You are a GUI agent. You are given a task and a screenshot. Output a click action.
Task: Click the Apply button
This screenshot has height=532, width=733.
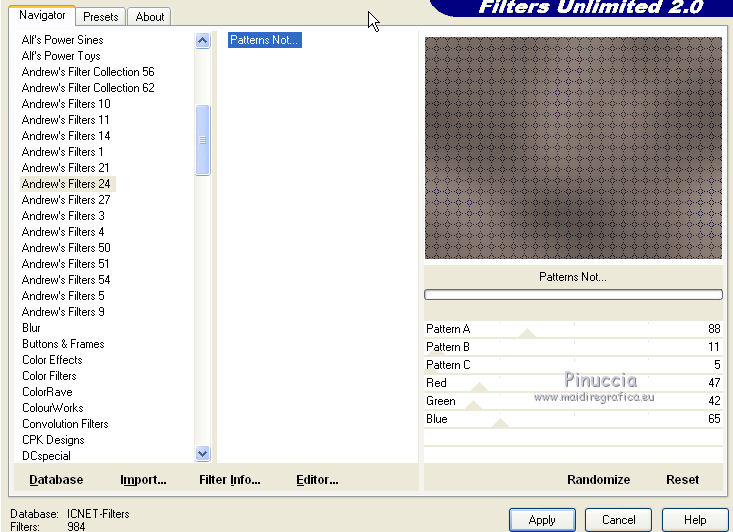542,520
